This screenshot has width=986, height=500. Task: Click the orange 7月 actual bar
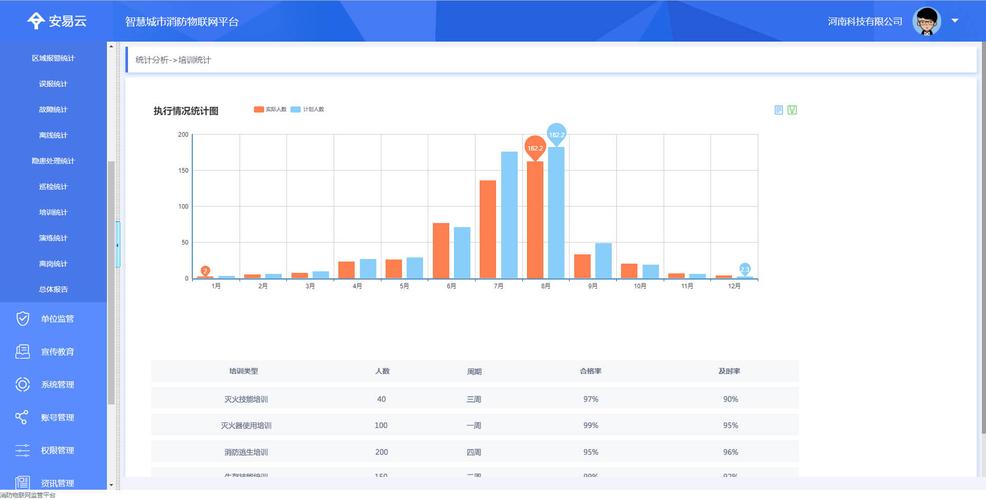[x=488, y=230]
